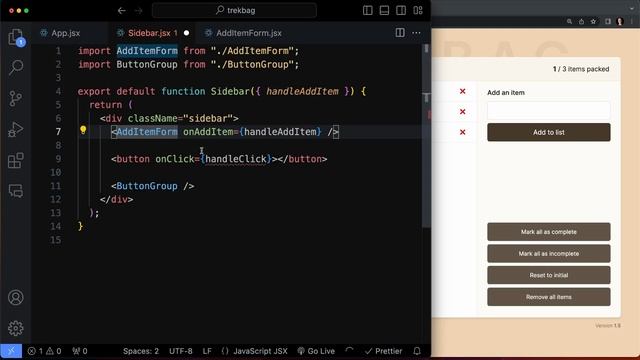The height and width of the screenshot is (360, 640).
Task: Click the Mark all as complete button
Action: tap(549, 232)
